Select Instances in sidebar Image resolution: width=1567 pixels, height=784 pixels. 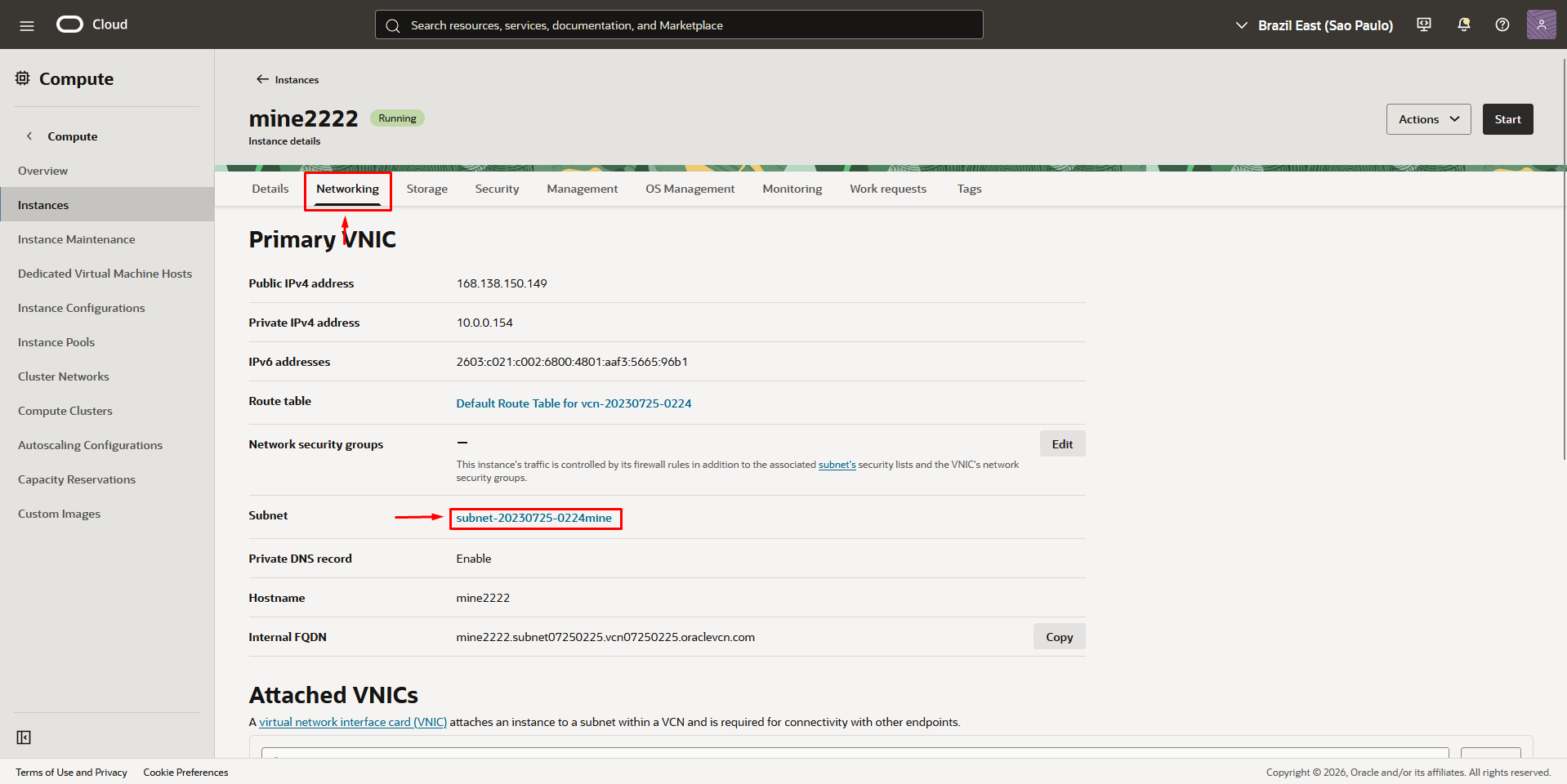107,205
